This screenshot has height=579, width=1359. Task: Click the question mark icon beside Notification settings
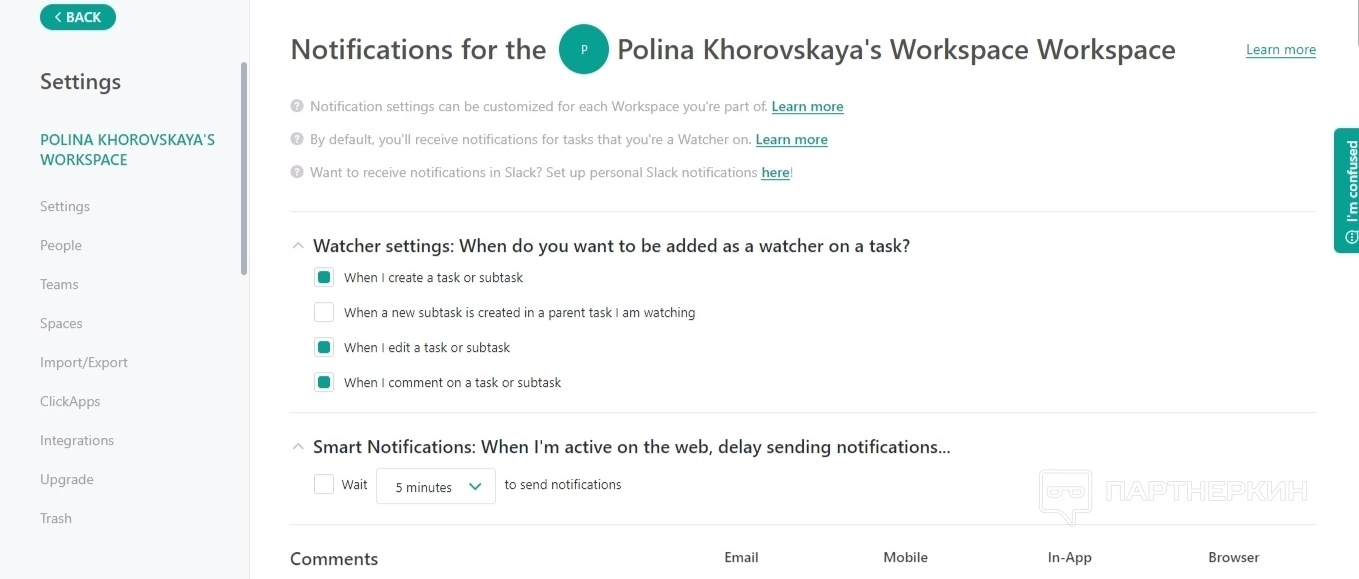click(x=297, y=106)
